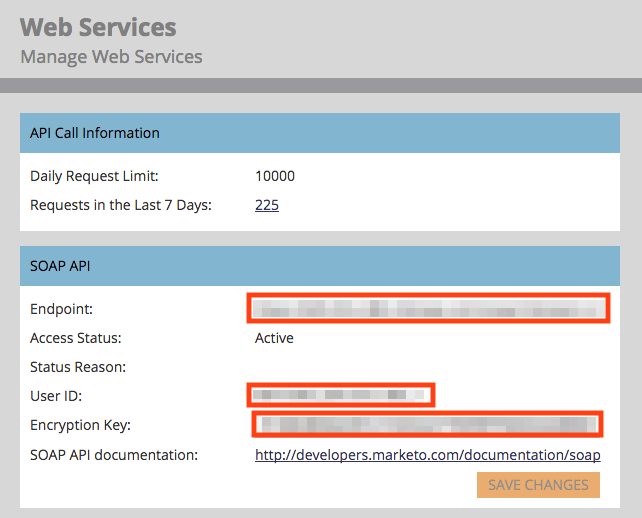Click the Daily Request Limit label

pos(94,176)
